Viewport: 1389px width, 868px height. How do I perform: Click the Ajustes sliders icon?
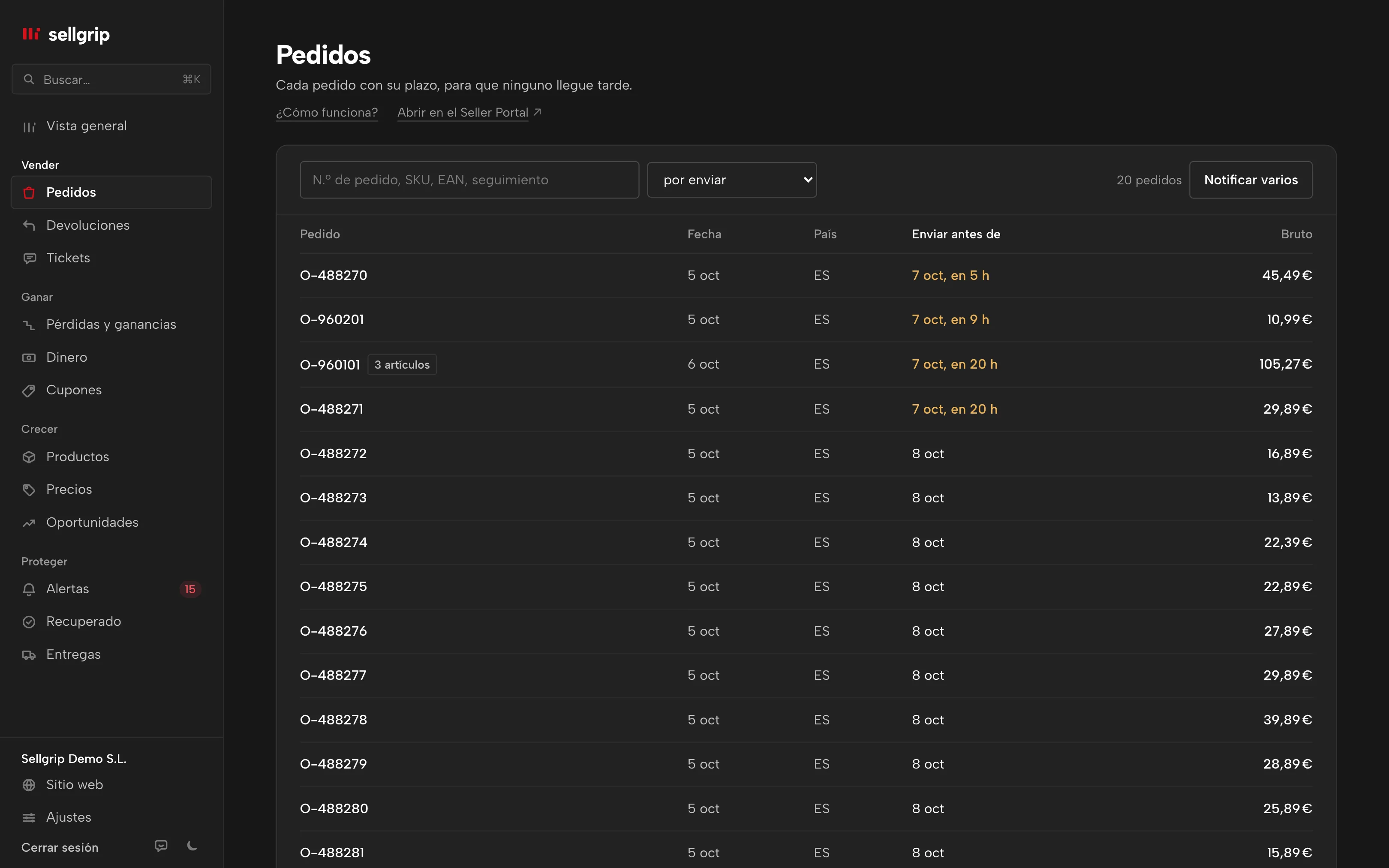coord(29,817)
